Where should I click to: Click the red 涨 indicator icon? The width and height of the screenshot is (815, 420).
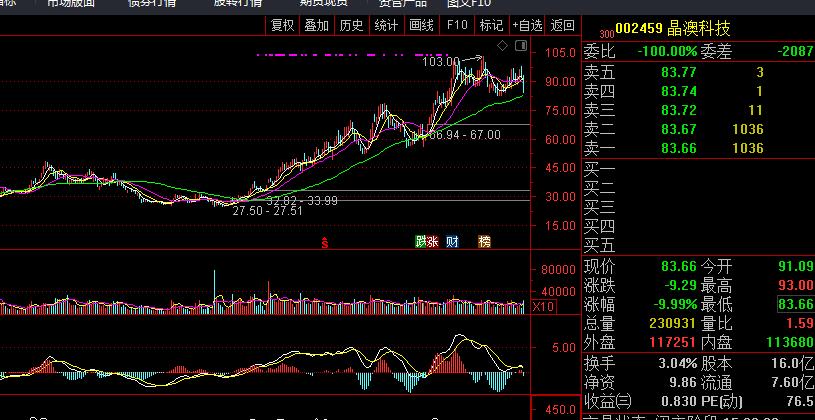point(432,242)
